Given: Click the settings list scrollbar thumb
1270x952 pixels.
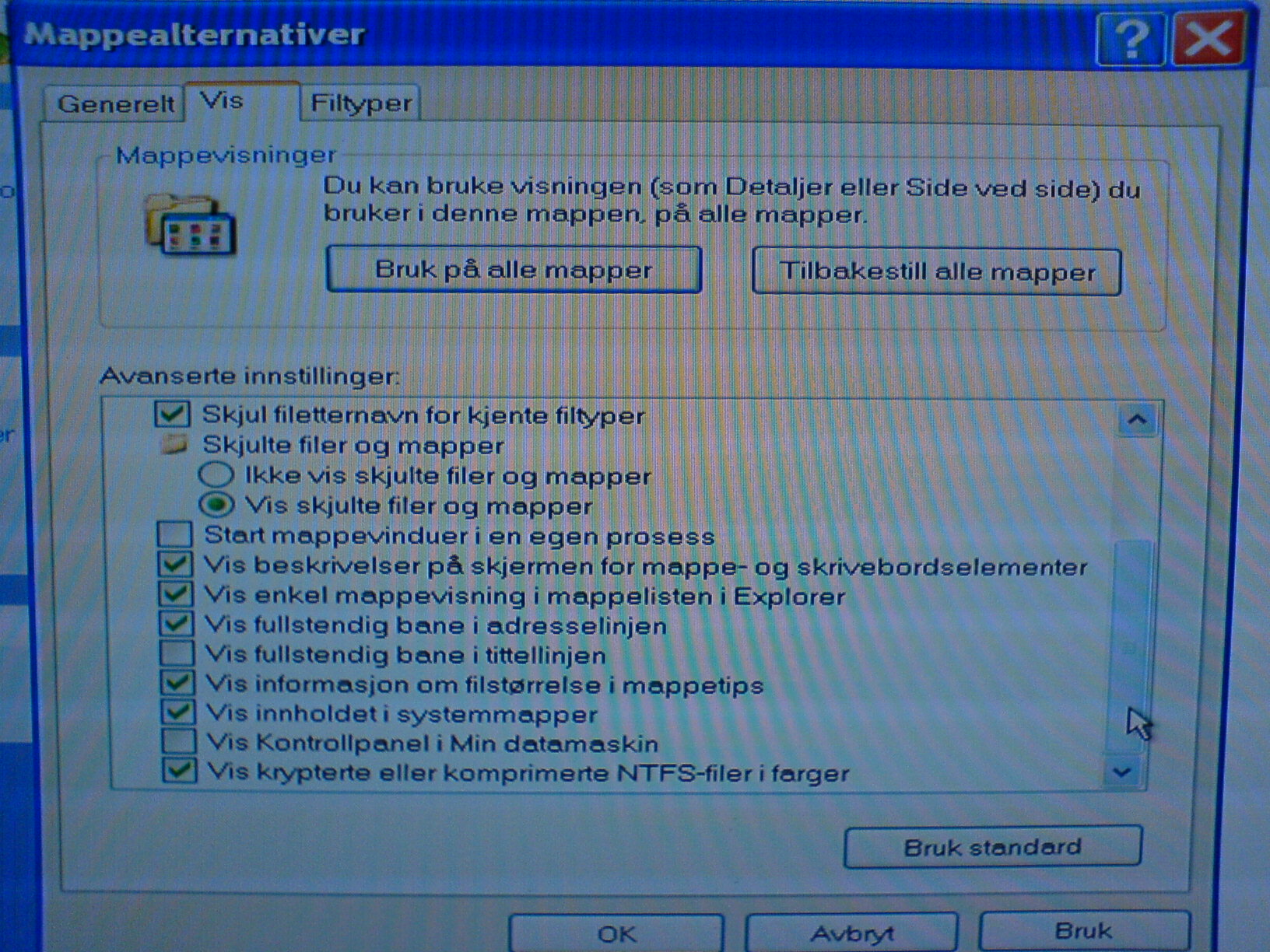Looking at the screenshot, I should (x=1128, y=647).
